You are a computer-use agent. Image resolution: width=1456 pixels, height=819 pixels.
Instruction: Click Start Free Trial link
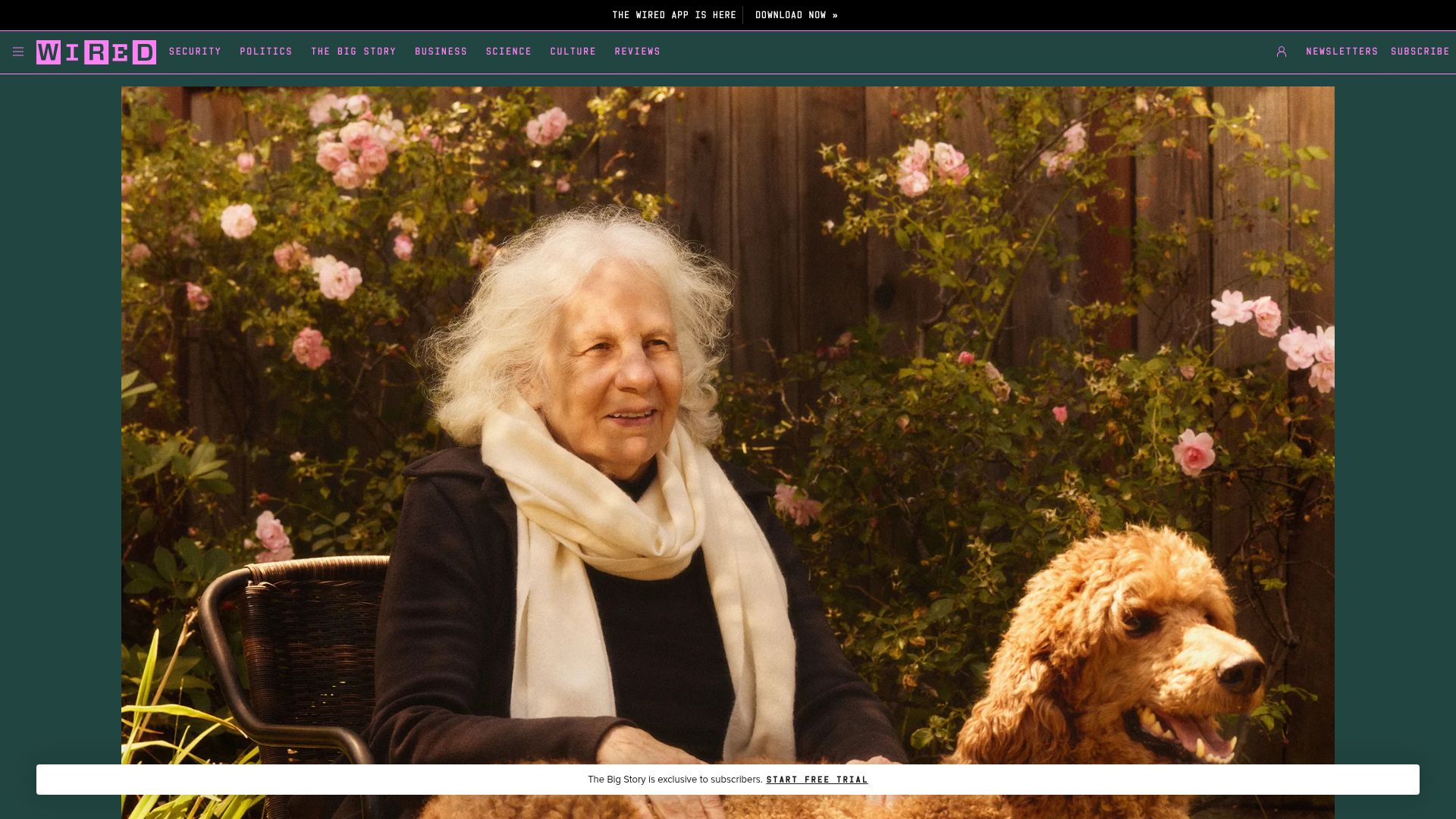coord(817,780)
